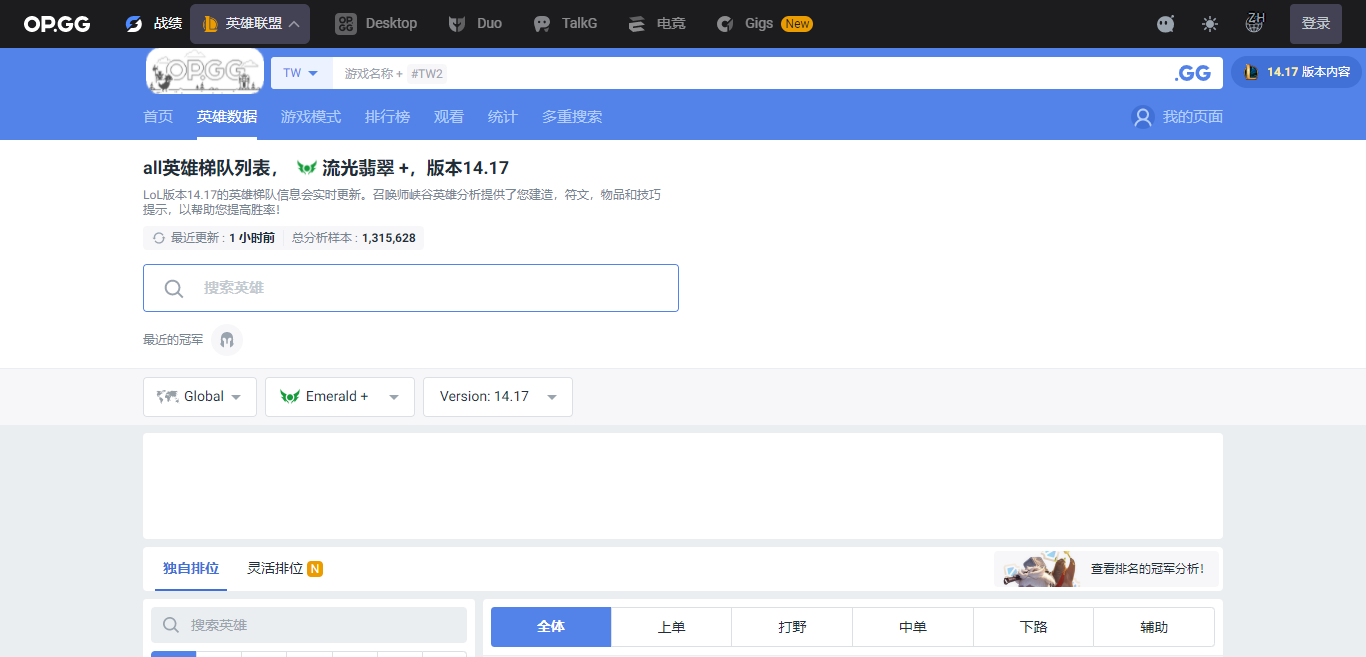Click the TalkG chat icon
1366x657 pixels.
click(x=542, y=24)
